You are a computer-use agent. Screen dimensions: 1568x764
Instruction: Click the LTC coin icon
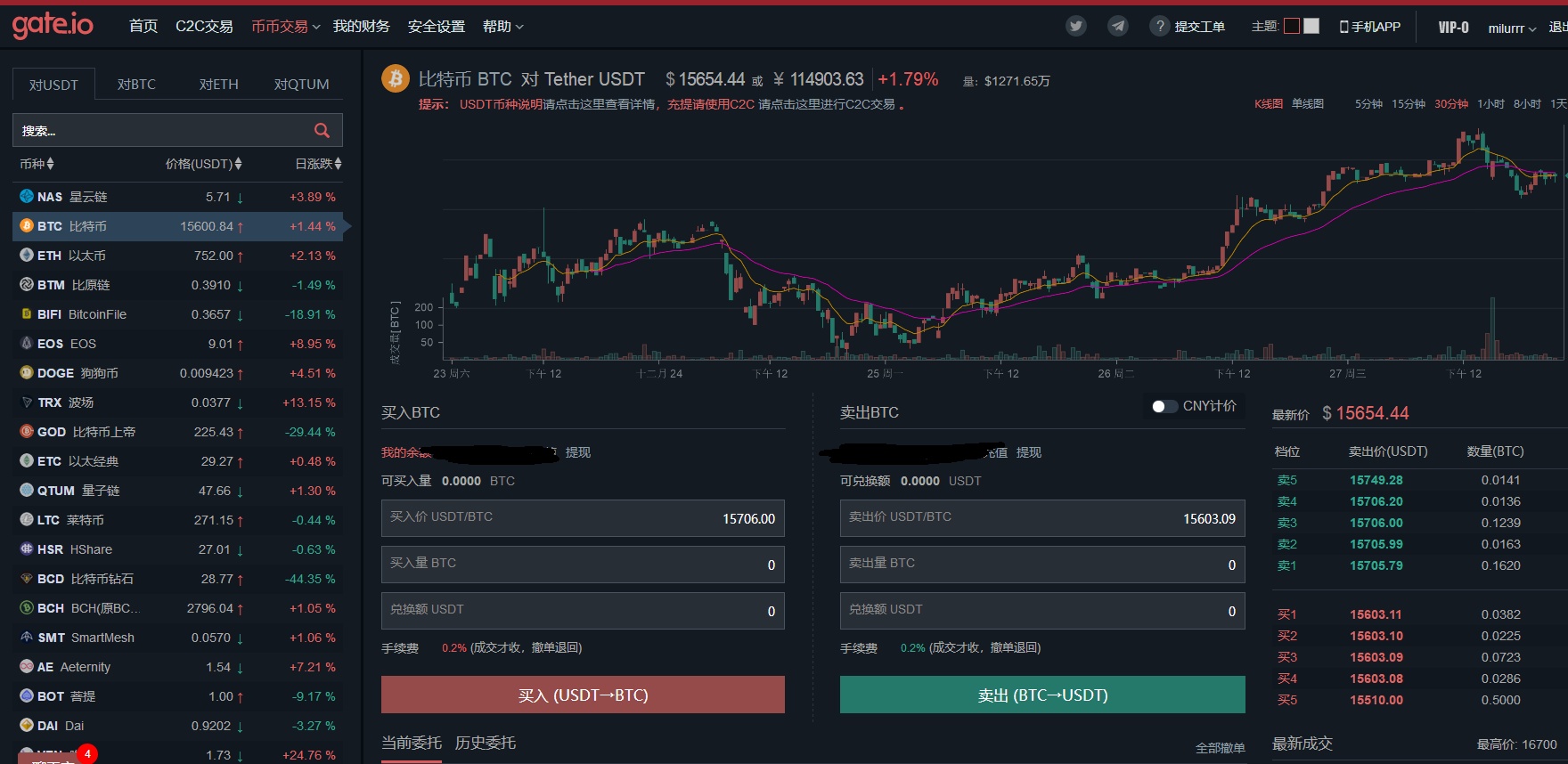coord(27,520)
